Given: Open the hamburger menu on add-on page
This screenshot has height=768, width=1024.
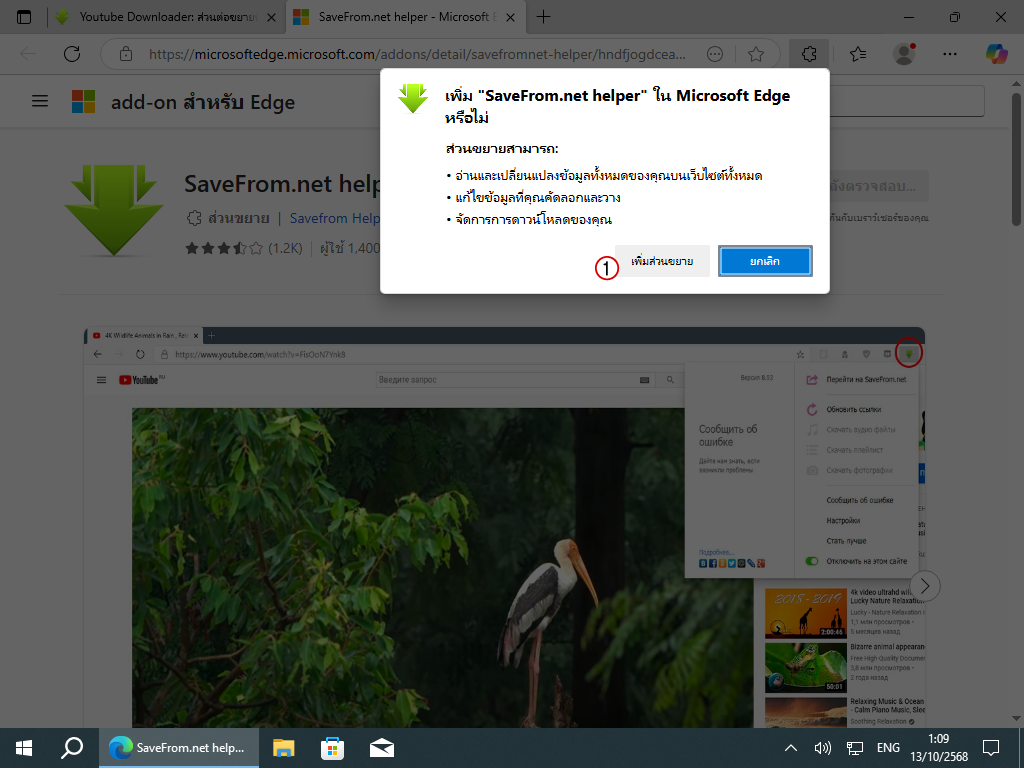Looking at the screenshot, I should (x=40, y=101).
